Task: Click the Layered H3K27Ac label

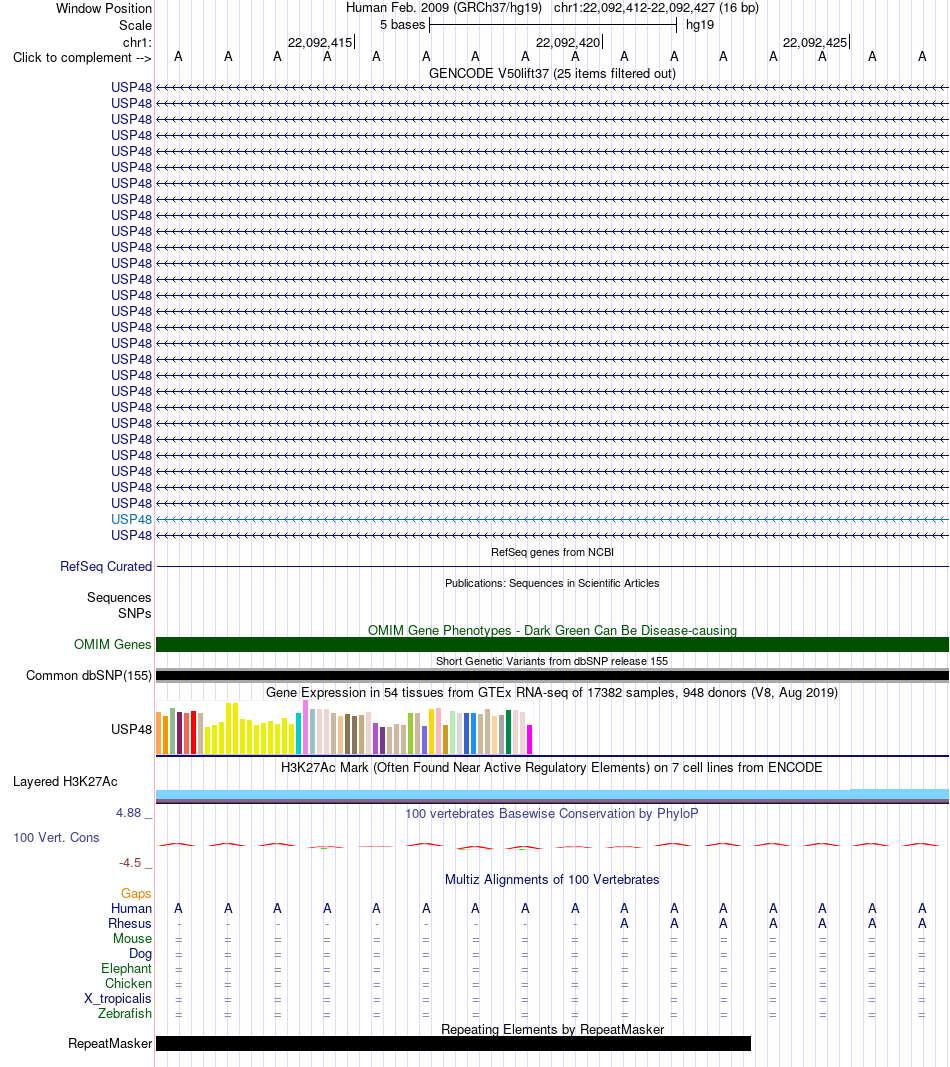Action: pyautogui.click(x=65, y=781)
